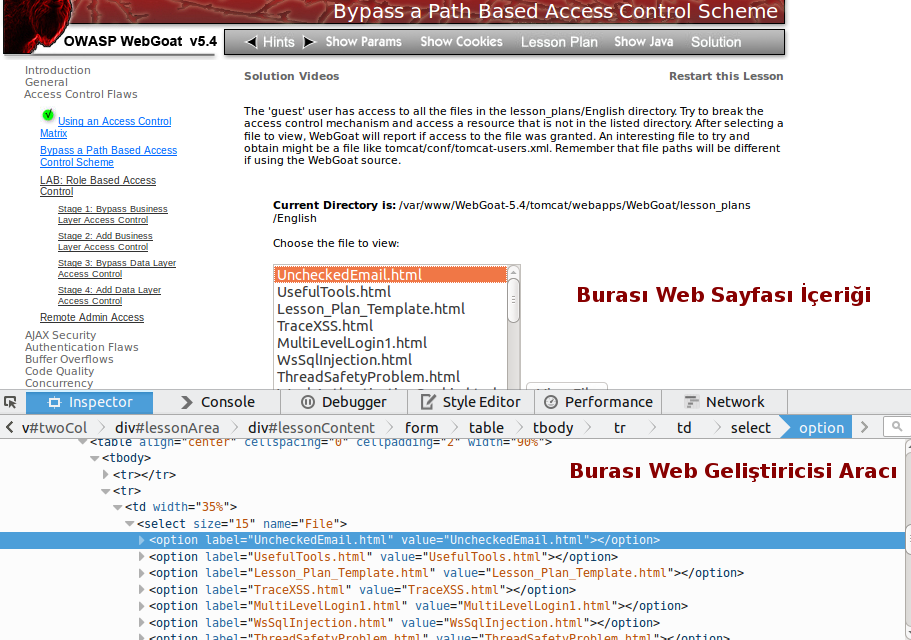Click the Solution Videos link
The width and height of the screenshot is (911, 640).
coord(291,76)
